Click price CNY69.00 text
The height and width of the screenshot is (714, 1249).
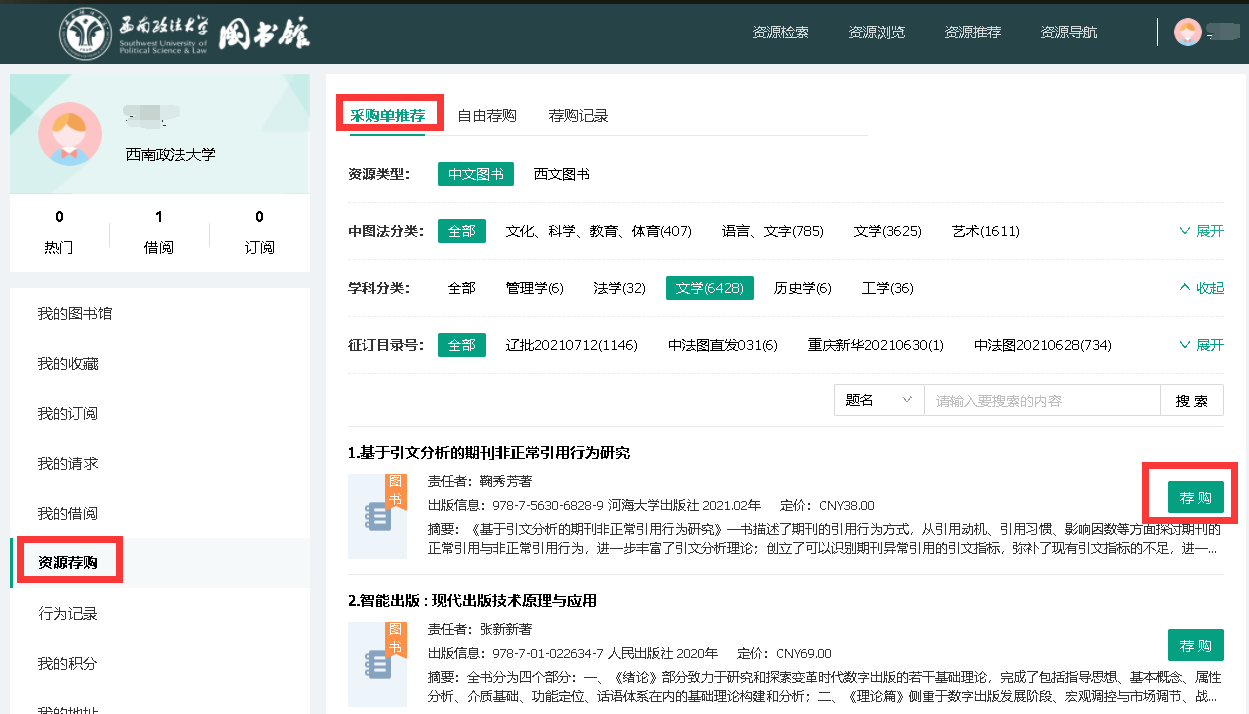(803, 654)
